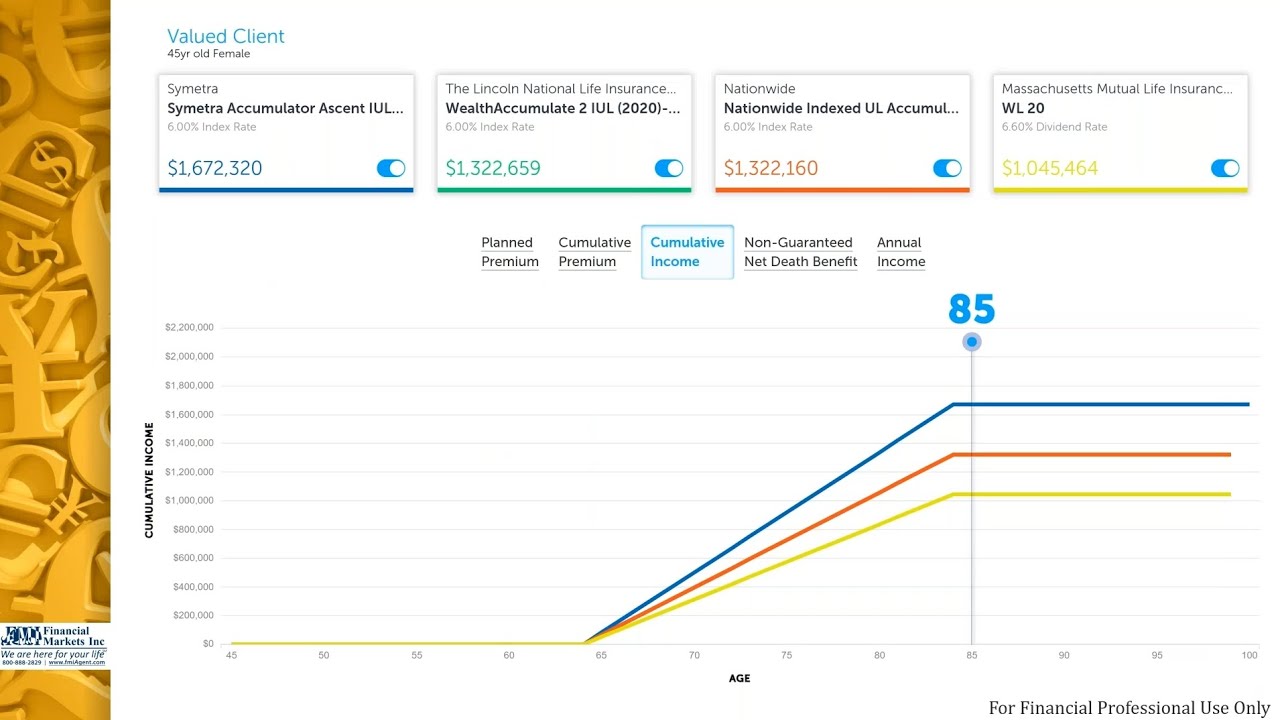
Task: Select the Cumulative Income tab
Action: click(x=687, y=252)
